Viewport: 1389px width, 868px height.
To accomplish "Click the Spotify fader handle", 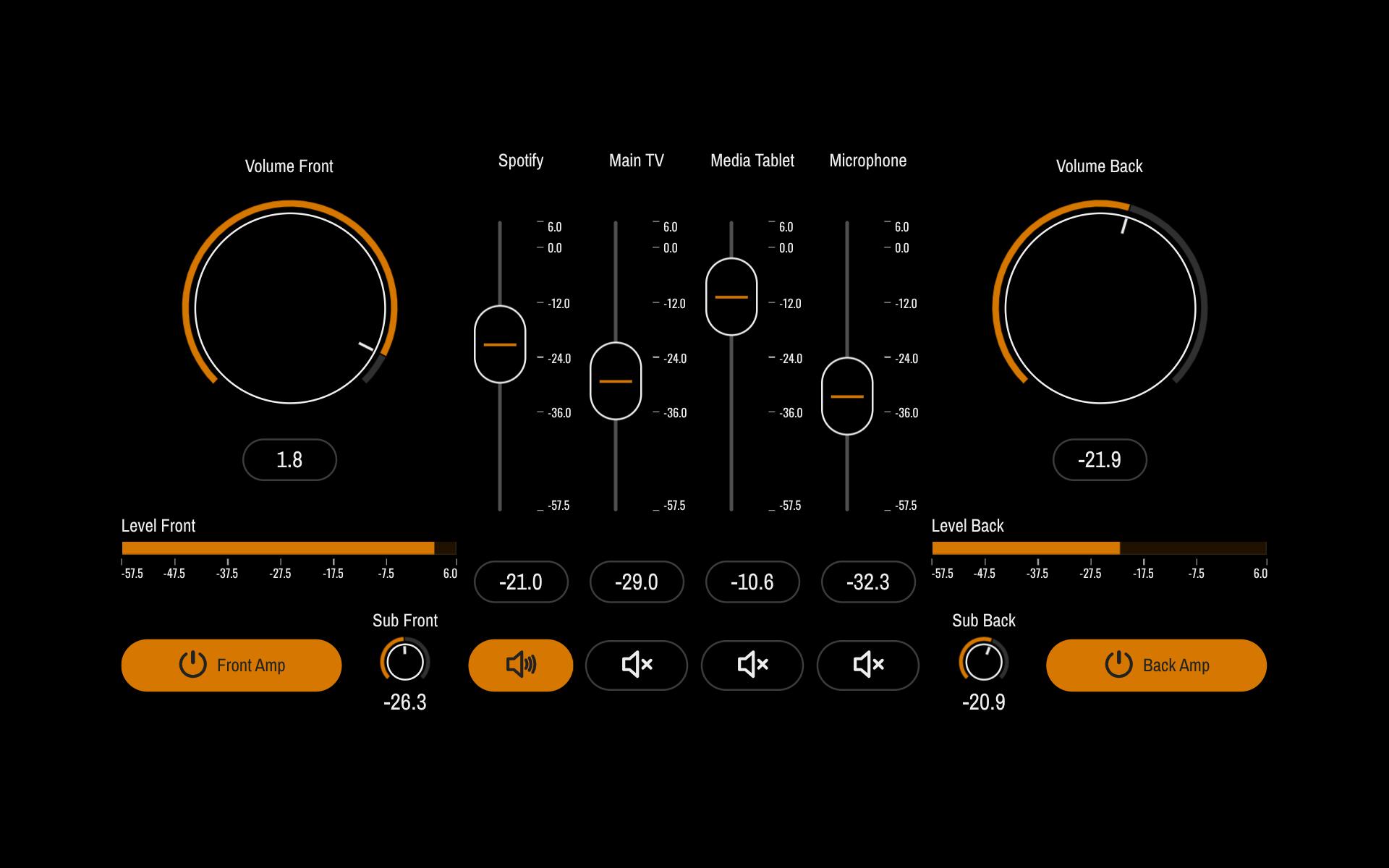I will coord(500,344).
